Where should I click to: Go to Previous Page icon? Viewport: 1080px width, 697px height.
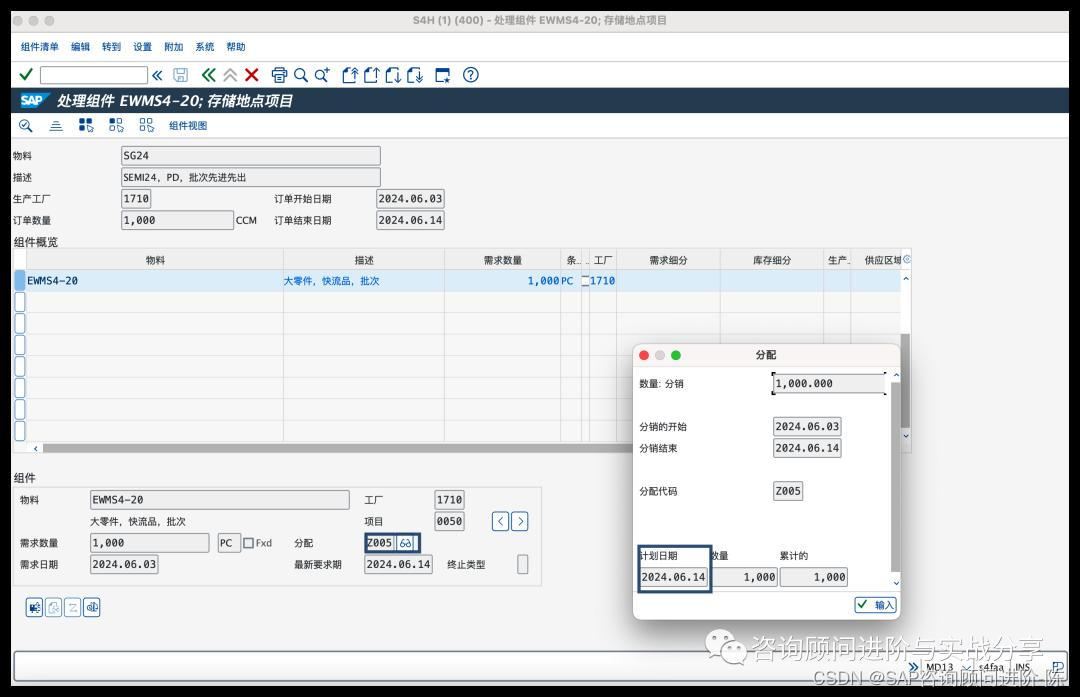click(x=371, y=75)
